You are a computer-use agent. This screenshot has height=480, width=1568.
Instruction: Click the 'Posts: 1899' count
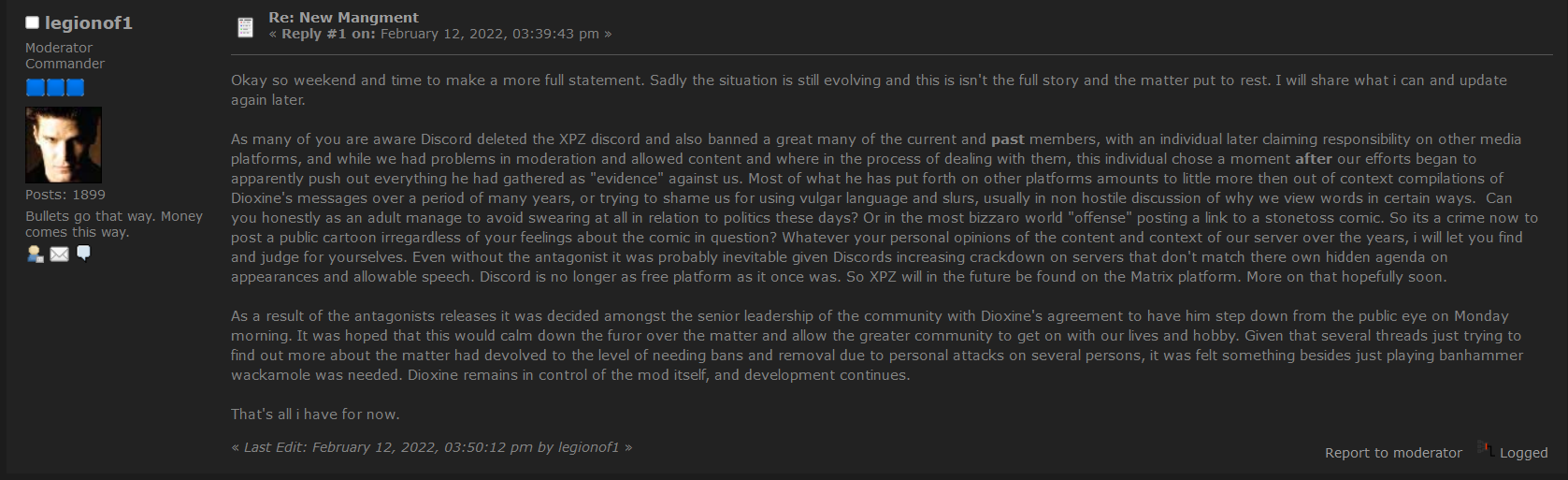65,195
